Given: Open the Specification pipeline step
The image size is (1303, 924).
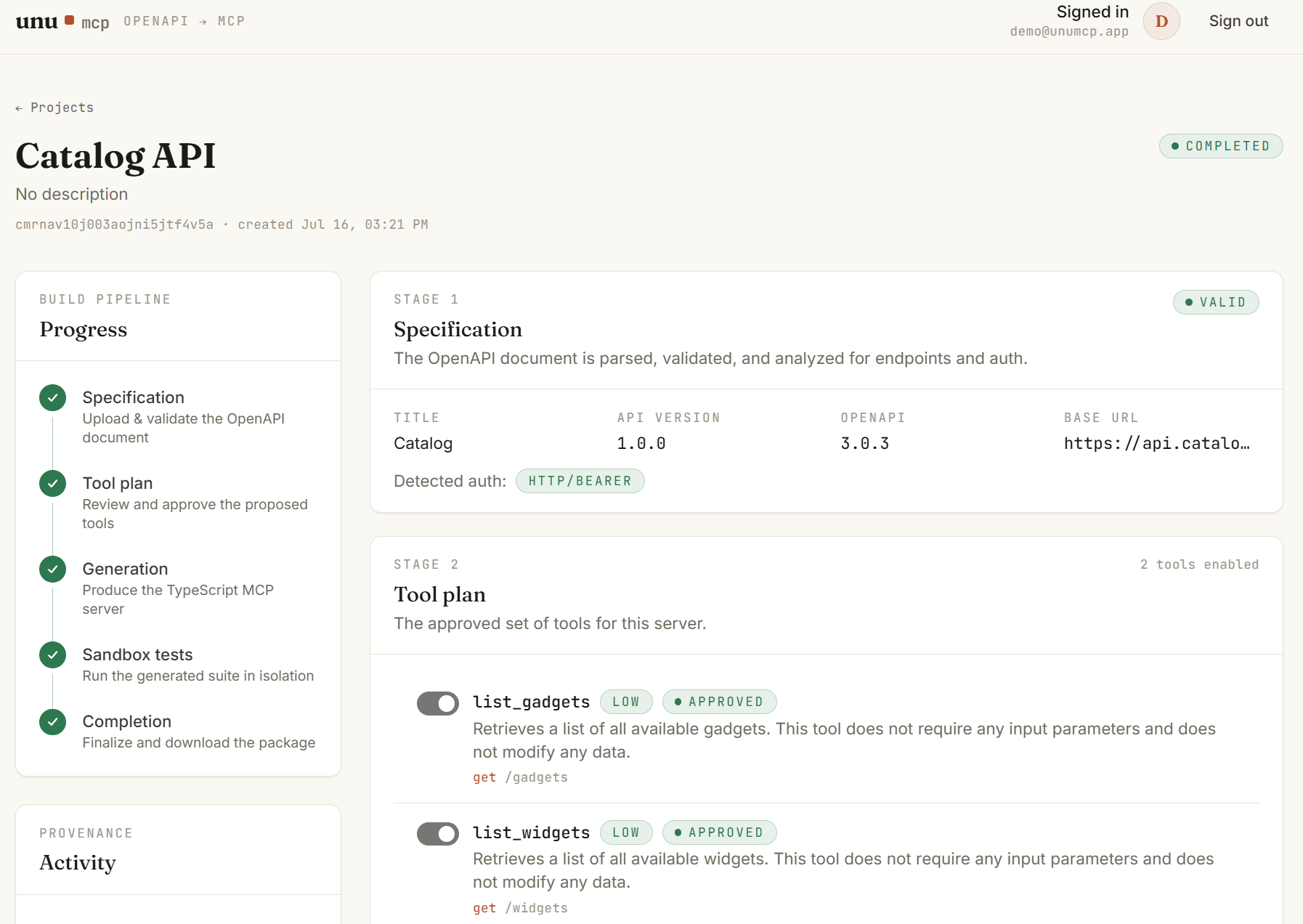Looking at the screenshot, I should (178, 417).
